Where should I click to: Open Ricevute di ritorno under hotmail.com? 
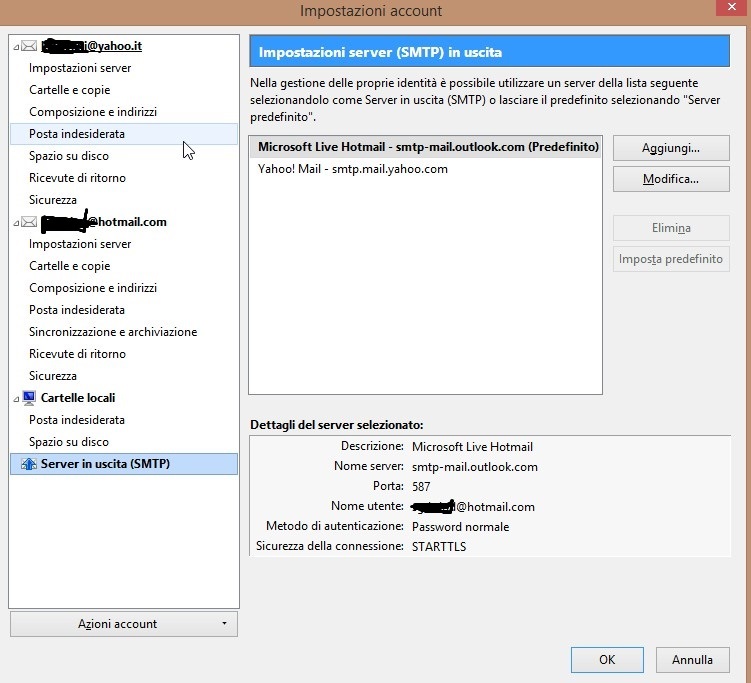coord(78,354)
